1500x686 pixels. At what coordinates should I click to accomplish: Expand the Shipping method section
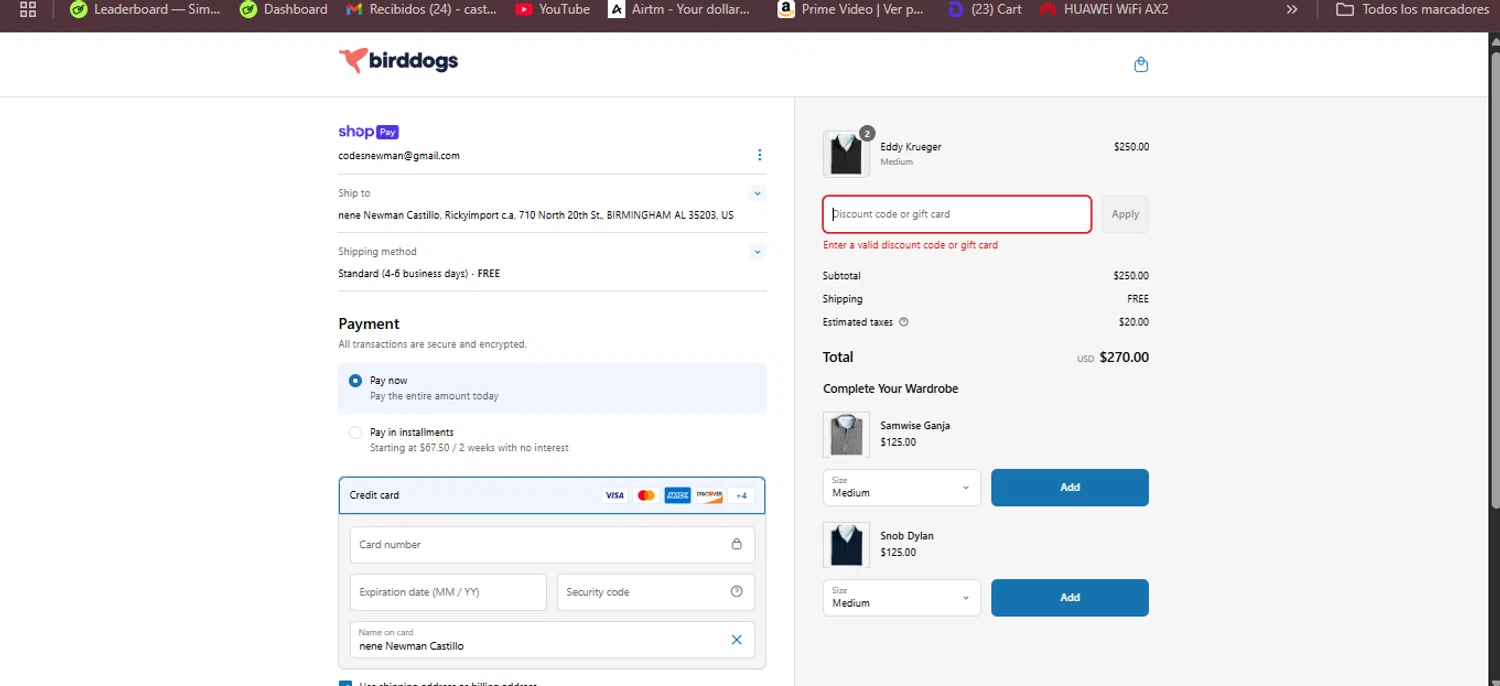(x=757, y=252)
